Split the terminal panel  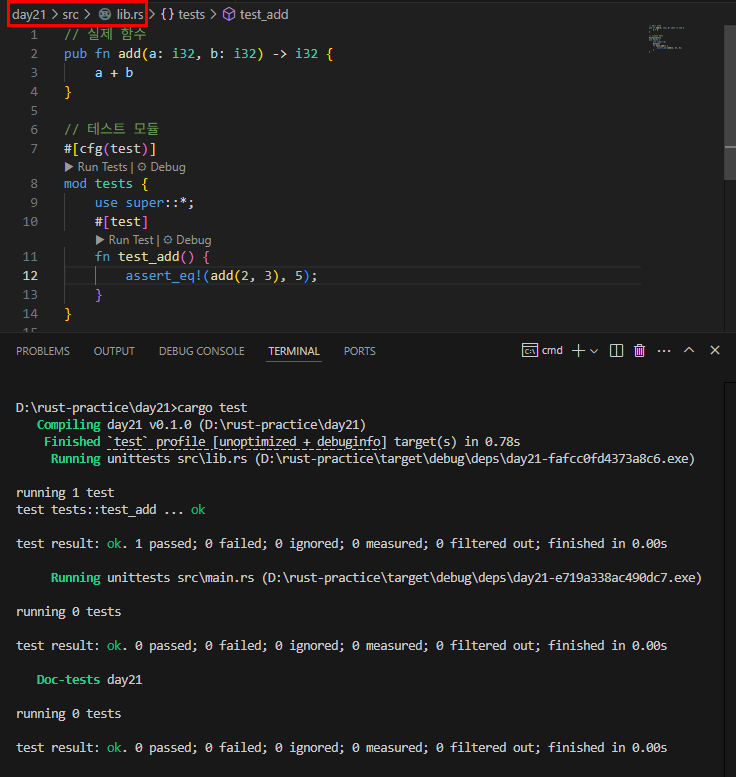(x=616, y=351)
